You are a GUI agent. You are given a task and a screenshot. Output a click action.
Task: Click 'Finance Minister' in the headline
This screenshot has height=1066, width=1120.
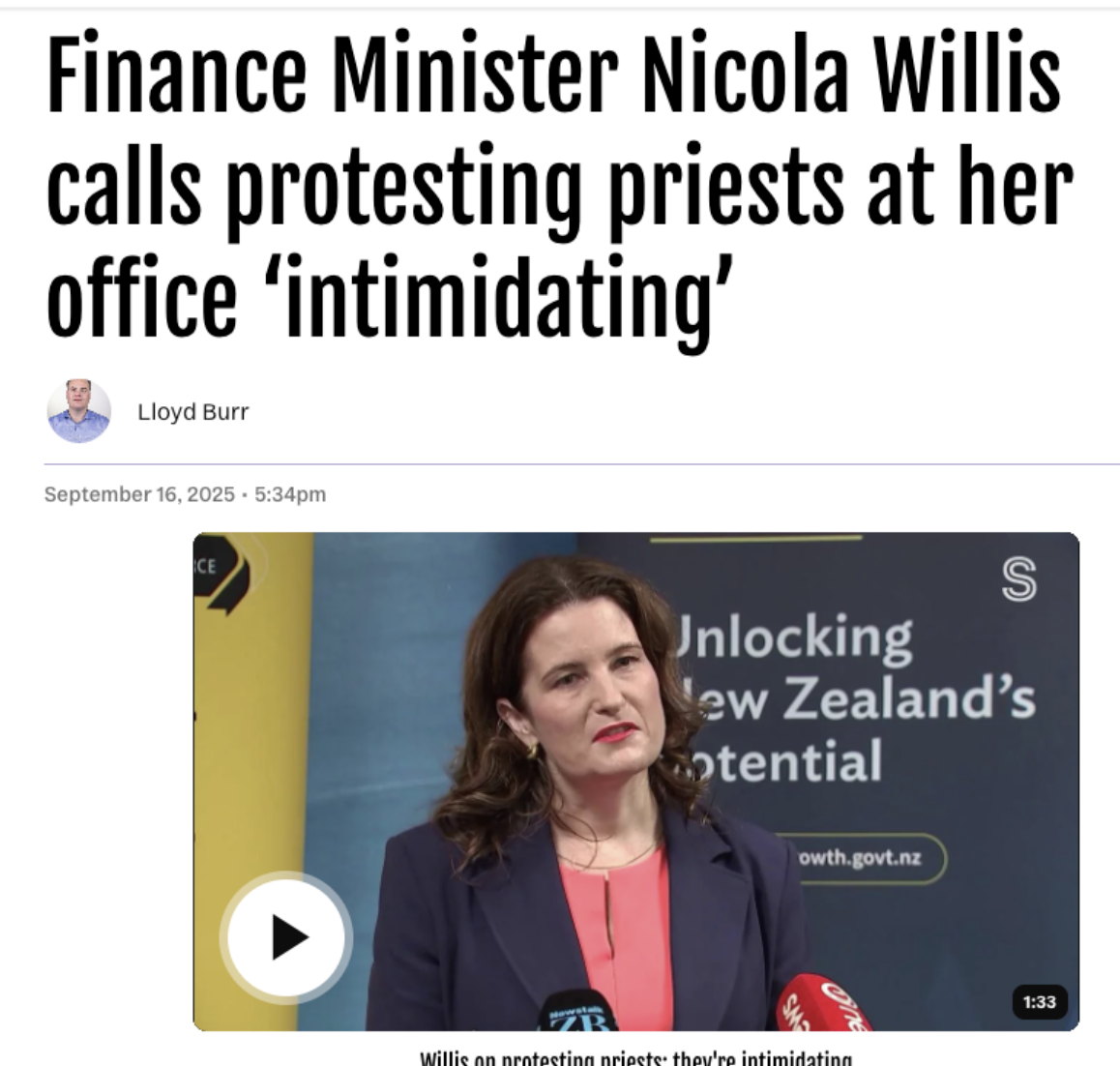pyautogui.click(x=333, y=72)
